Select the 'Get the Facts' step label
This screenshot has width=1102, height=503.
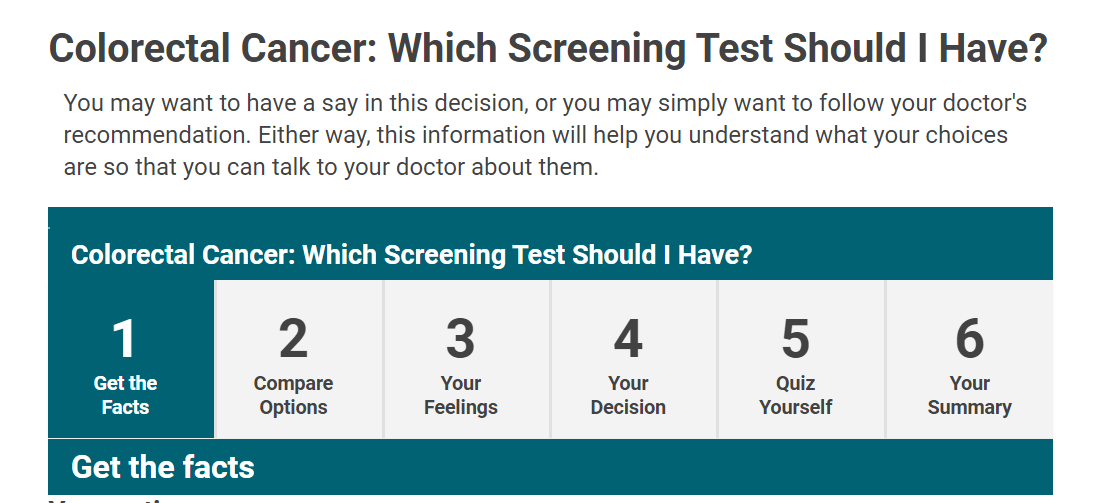click(x=125, y=395)
